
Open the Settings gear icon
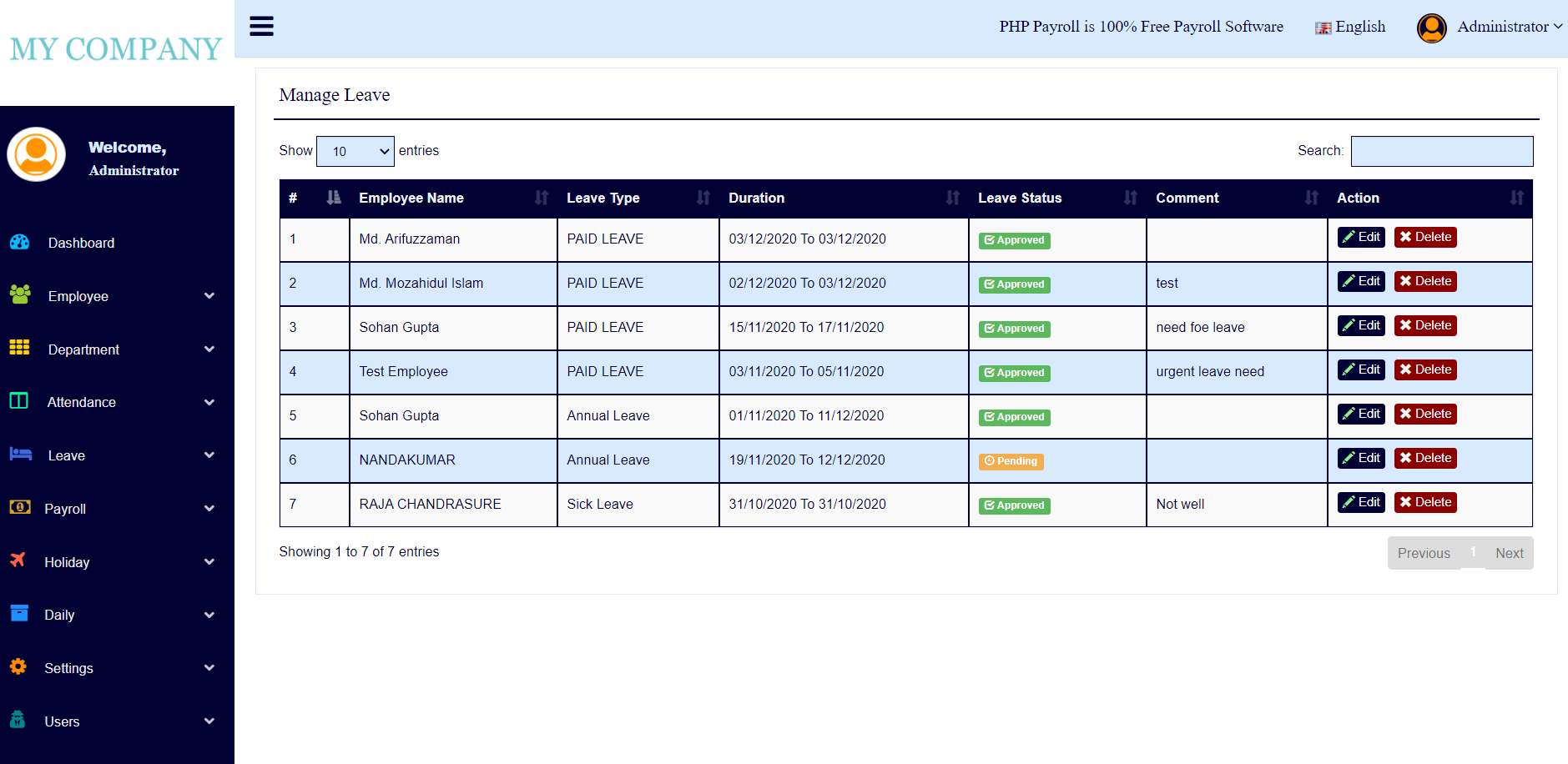[x=19, y=667]
